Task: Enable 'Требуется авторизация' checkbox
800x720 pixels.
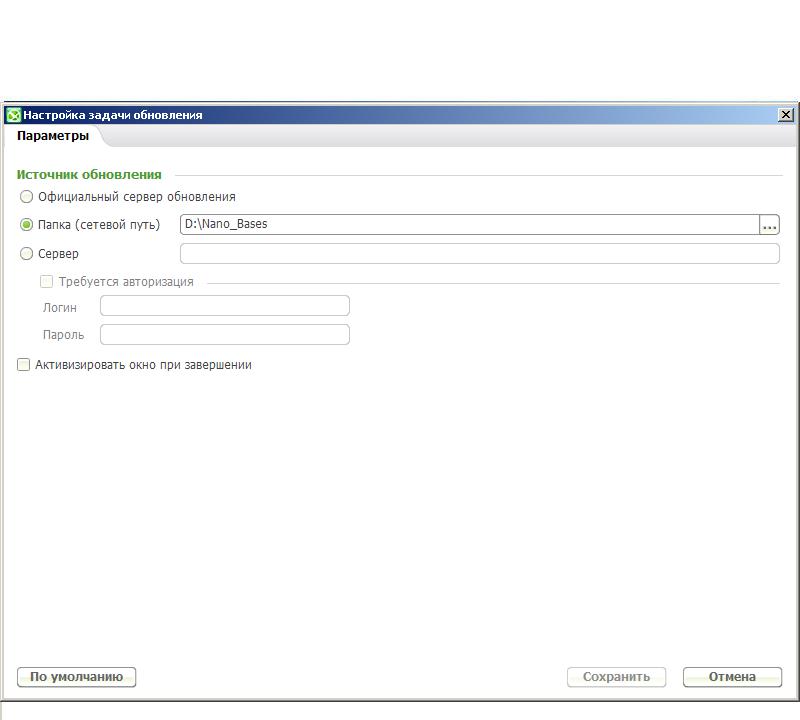Action: [x=47, y=282]
